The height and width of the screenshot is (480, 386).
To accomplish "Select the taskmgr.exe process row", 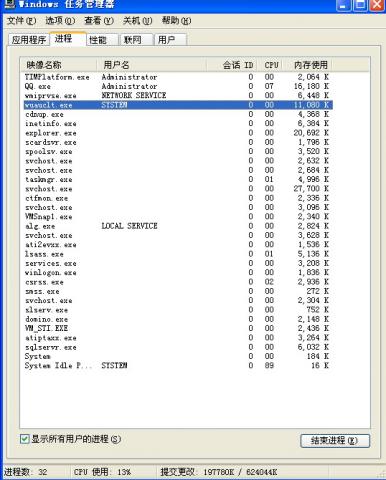I will click(178, 179).
